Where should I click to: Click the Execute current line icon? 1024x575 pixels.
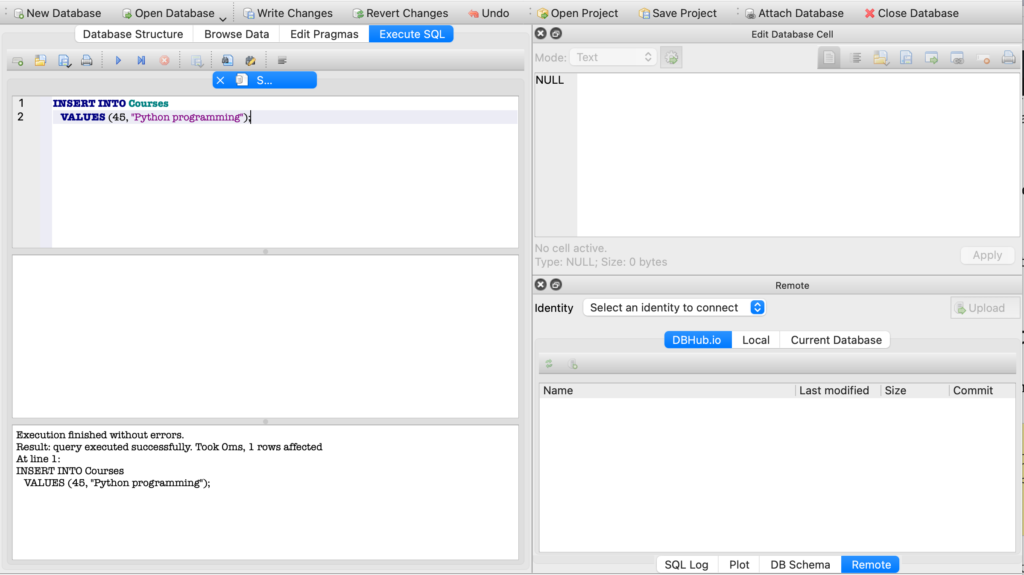(141, 61)
